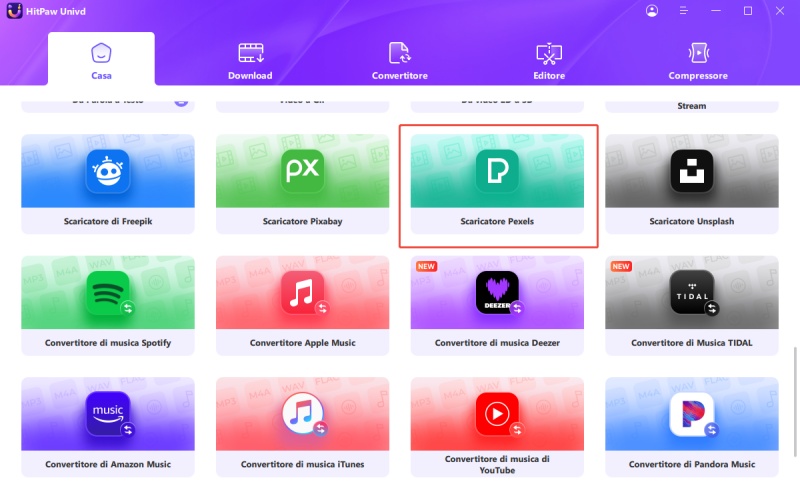
Task: Click the HitPaw Univd title text
Action: pyautogui.click(x=56, y=11)
